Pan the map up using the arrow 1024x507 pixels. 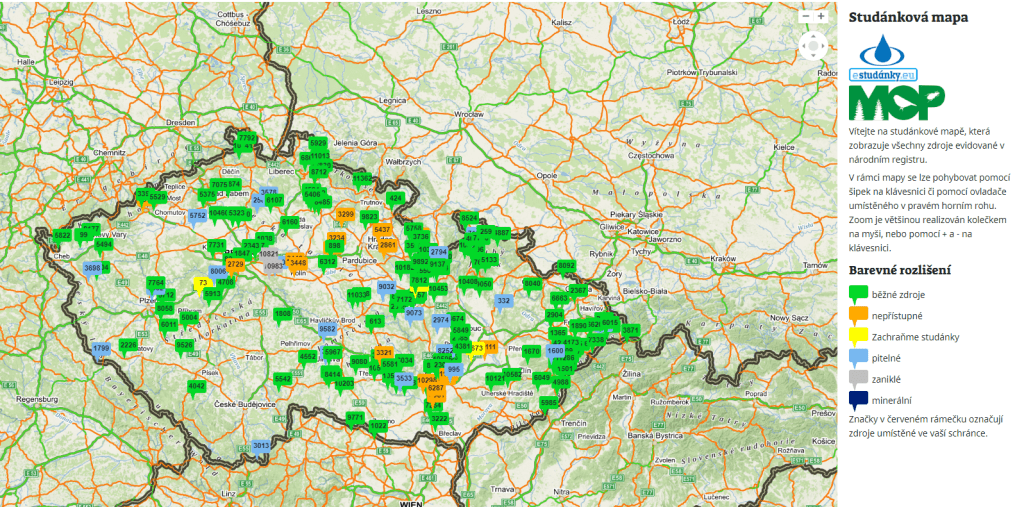[x=814, y=35]
